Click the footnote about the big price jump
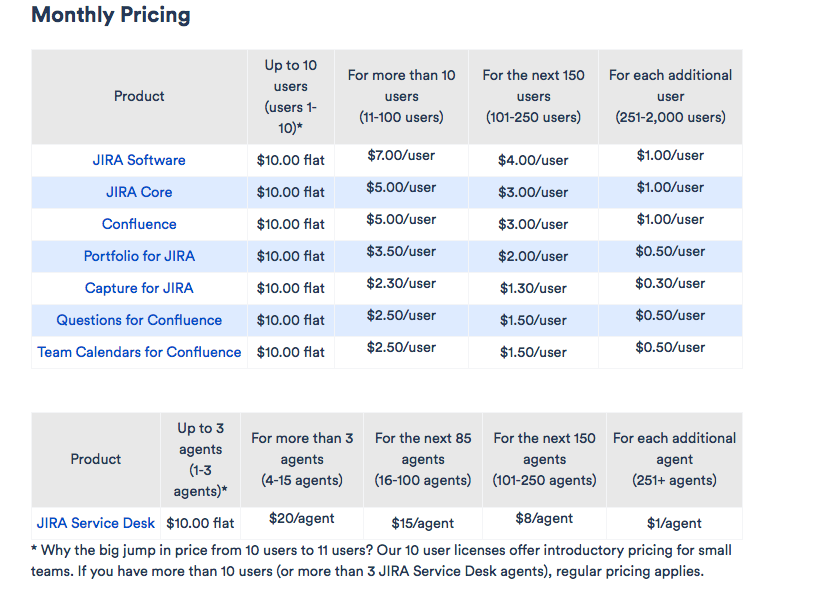The height and width of the screenshot is (595, 815). (x=381, y=561)
